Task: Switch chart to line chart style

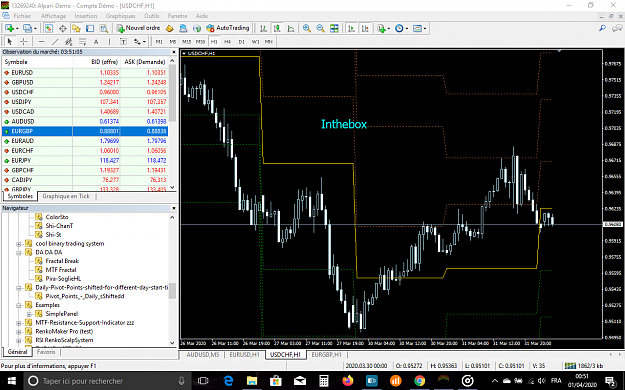Action: (x=291, y=28)
